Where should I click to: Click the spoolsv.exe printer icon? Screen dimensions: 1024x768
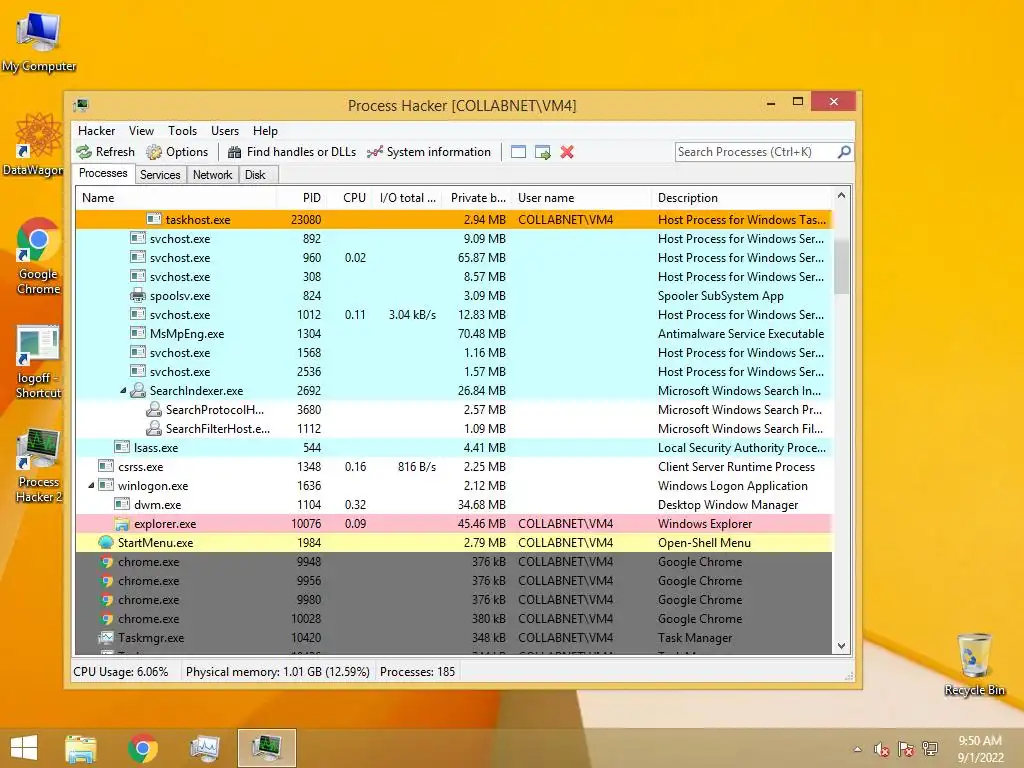[138, 295]
